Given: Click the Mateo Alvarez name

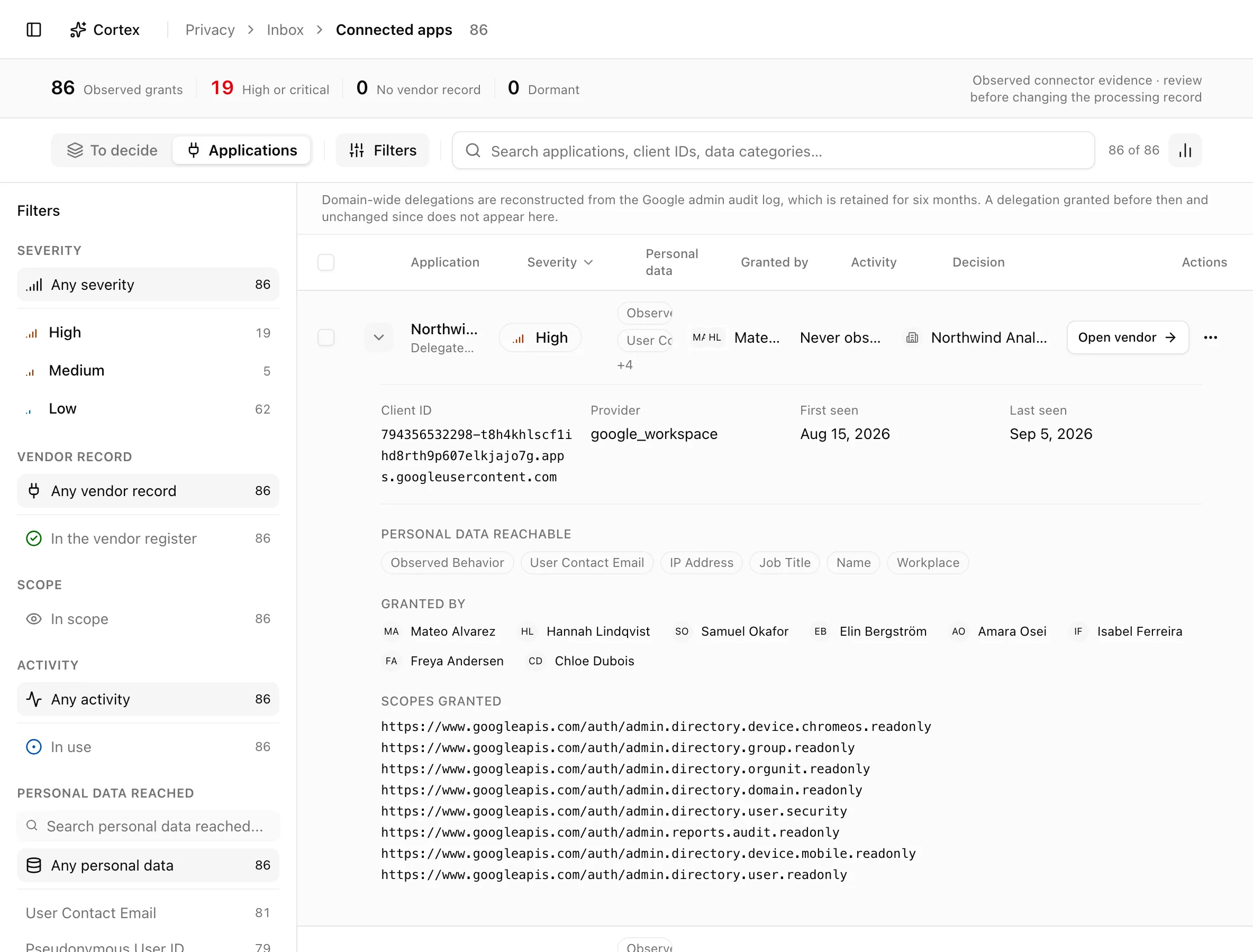Looking at the screenshot, I should 452,631.
